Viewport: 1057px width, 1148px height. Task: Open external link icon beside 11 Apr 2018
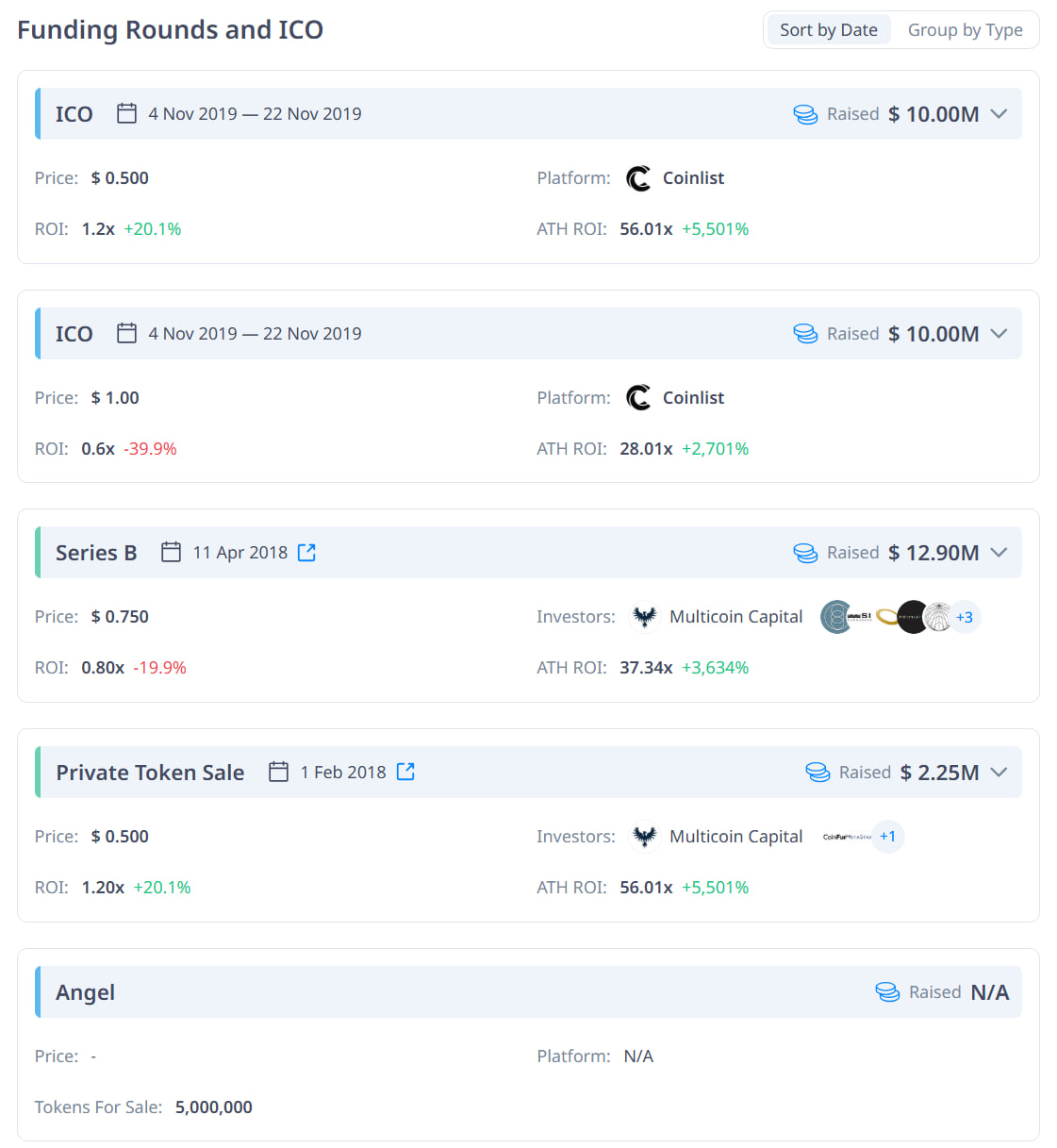pyautogui.click(x=306, y=553)
